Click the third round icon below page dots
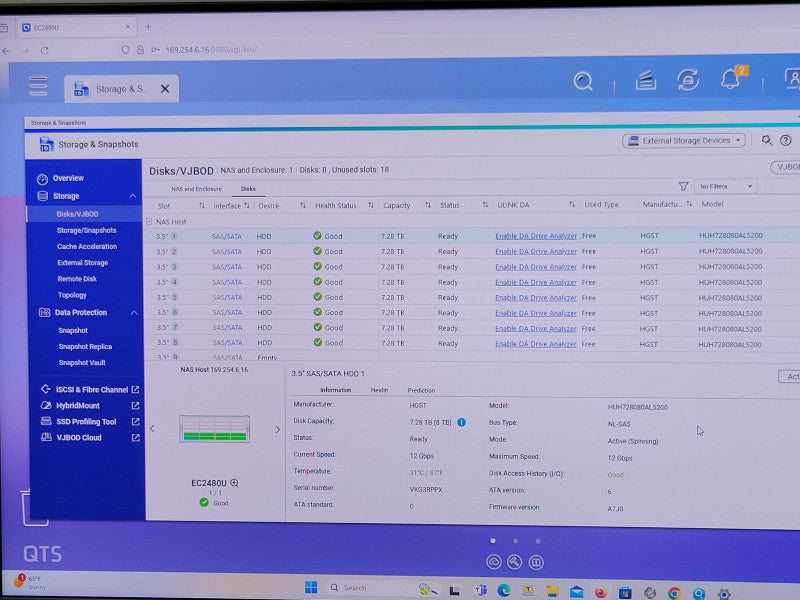Image resolution: width=800 pixels, height=600 pixels. 536,563
